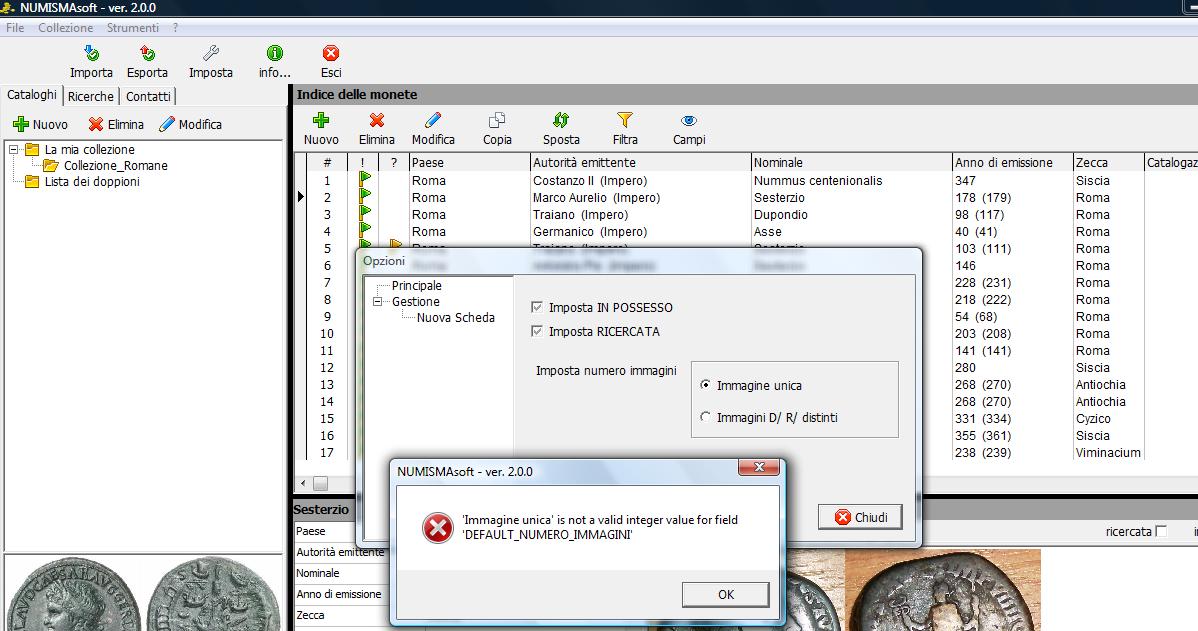Click row number 17
This screenshot has width=1198, height=631.
(327, 452)
